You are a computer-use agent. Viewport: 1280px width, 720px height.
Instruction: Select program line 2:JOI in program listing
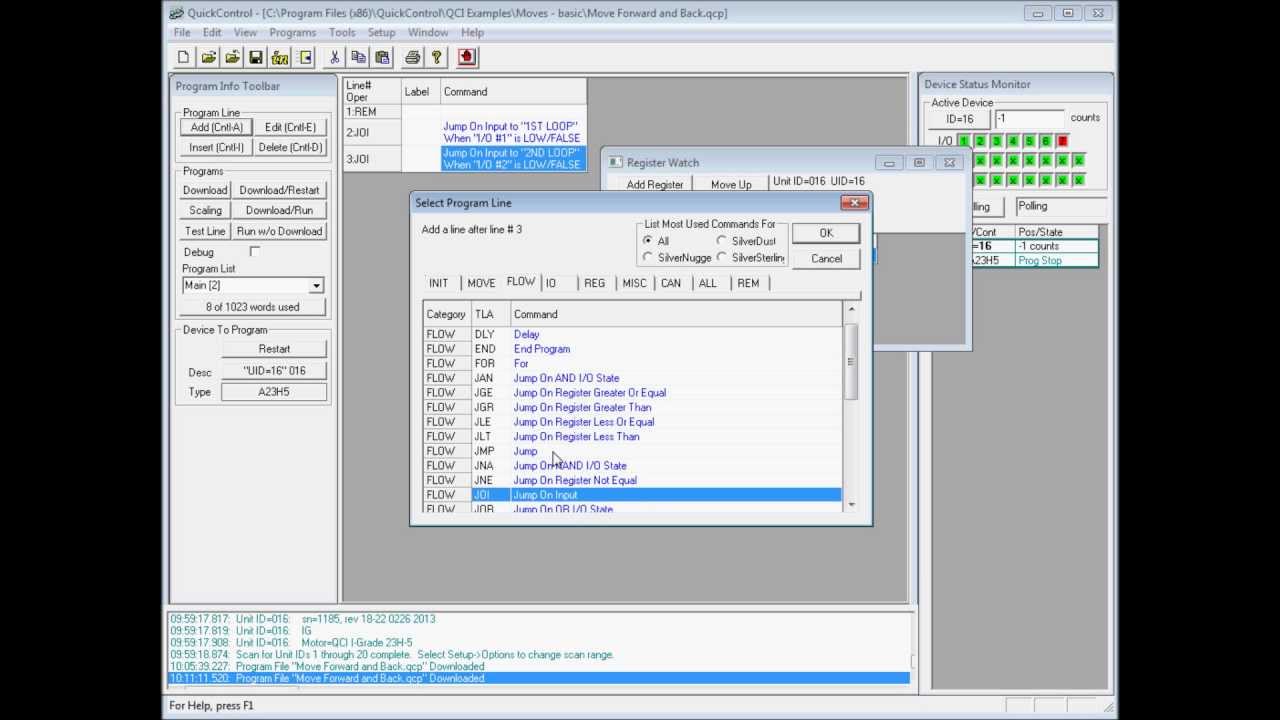(x=465, y=132)
